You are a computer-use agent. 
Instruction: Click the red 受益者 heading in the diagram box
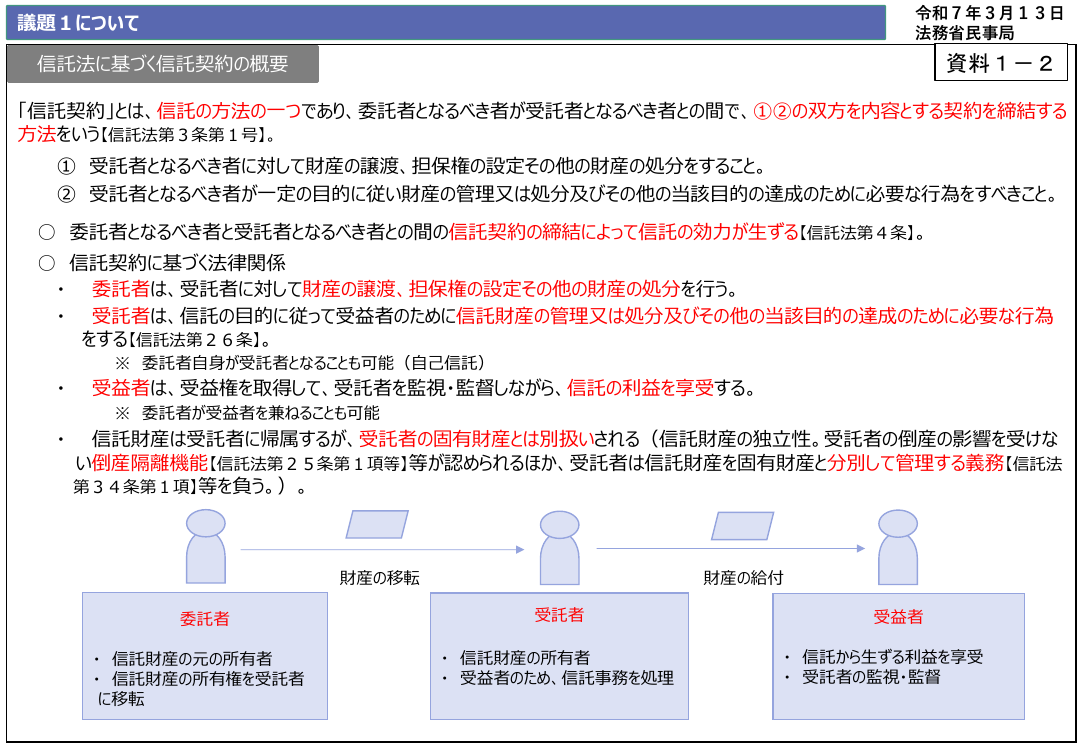(898, 617)
